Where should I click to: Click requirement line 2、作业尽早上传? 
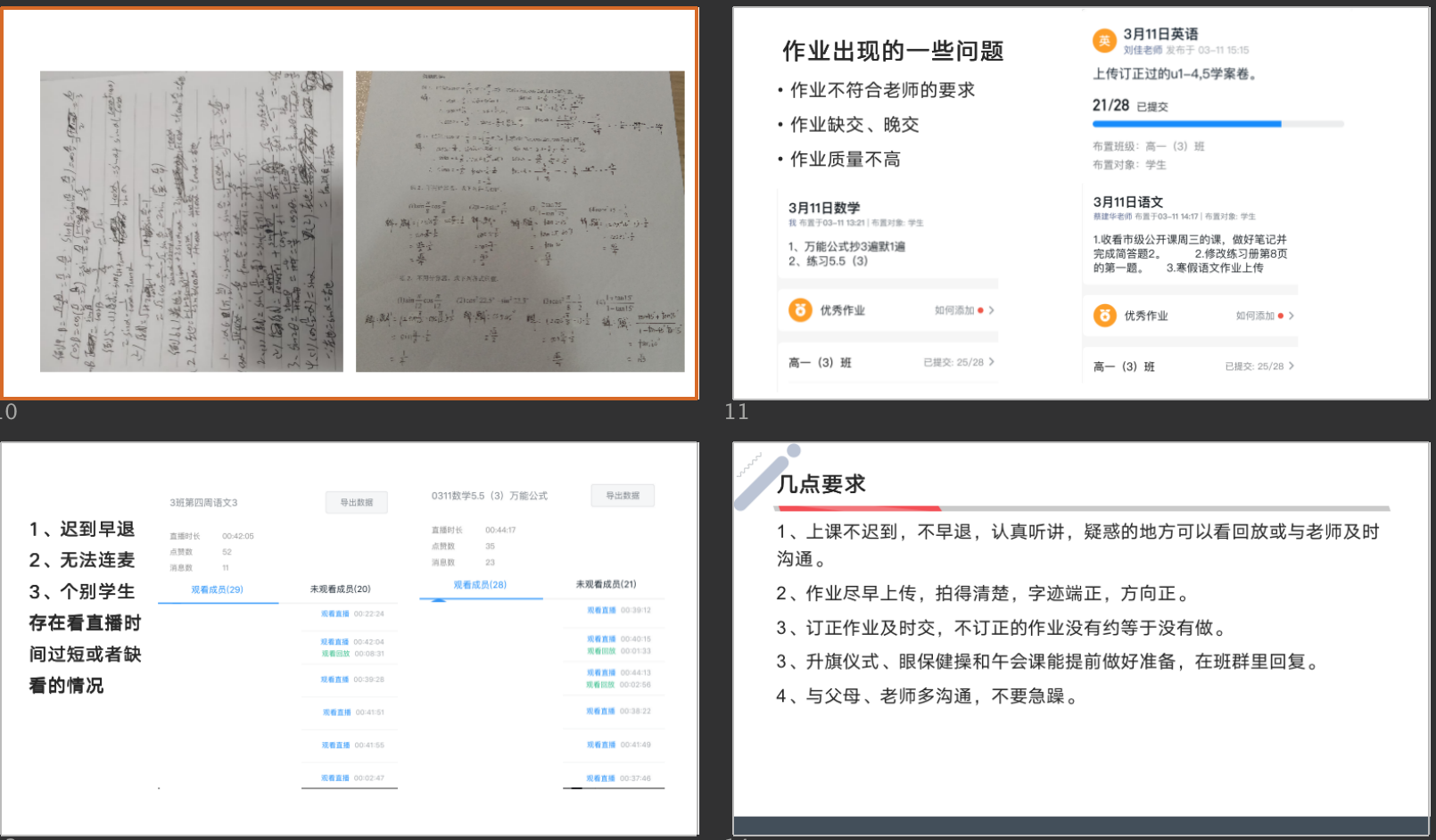pyautogui.click(x=982, y=594)
